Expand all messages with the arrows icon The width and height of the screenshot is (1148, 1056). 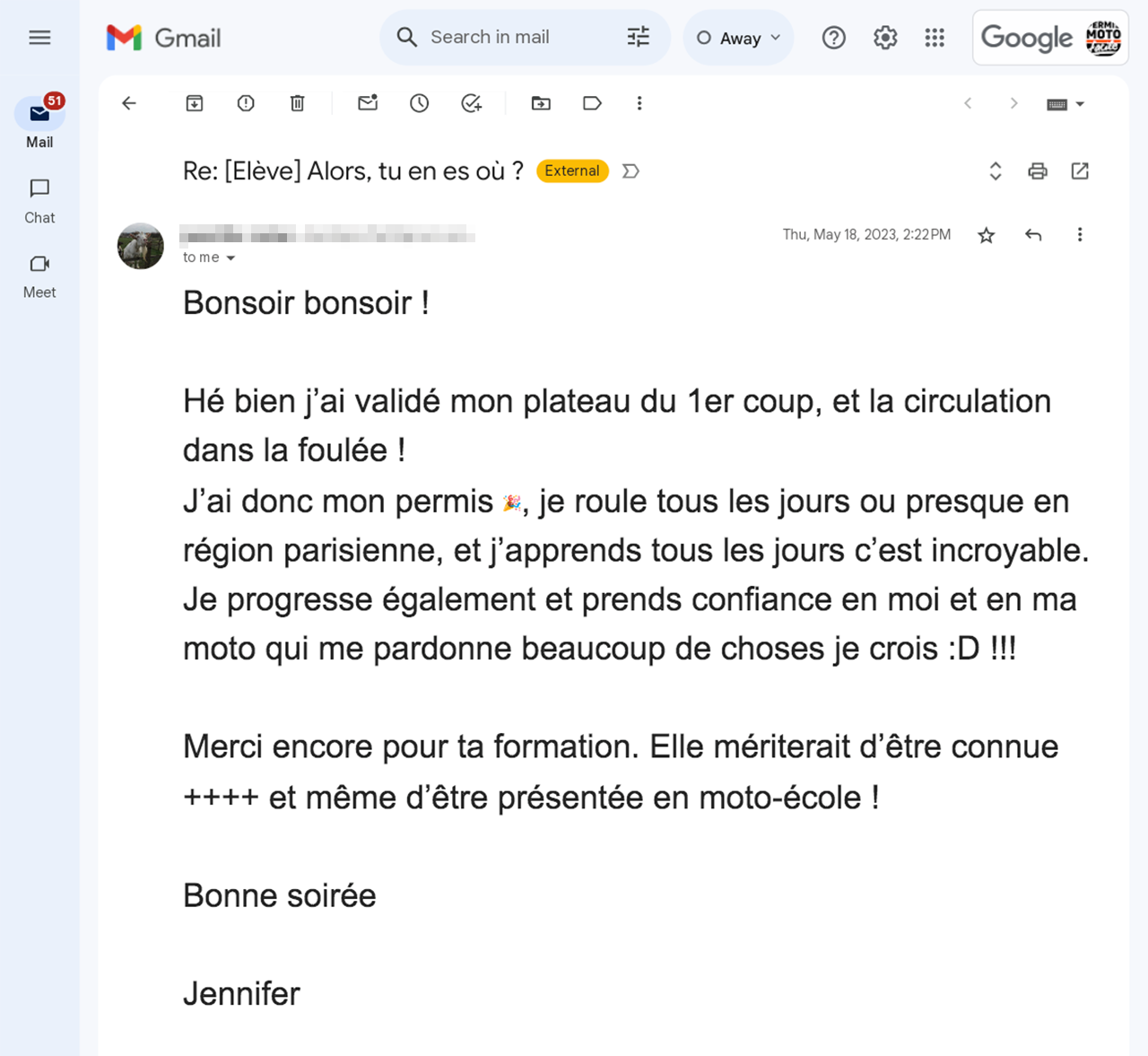pyautogui.click(x=996, y=170)
